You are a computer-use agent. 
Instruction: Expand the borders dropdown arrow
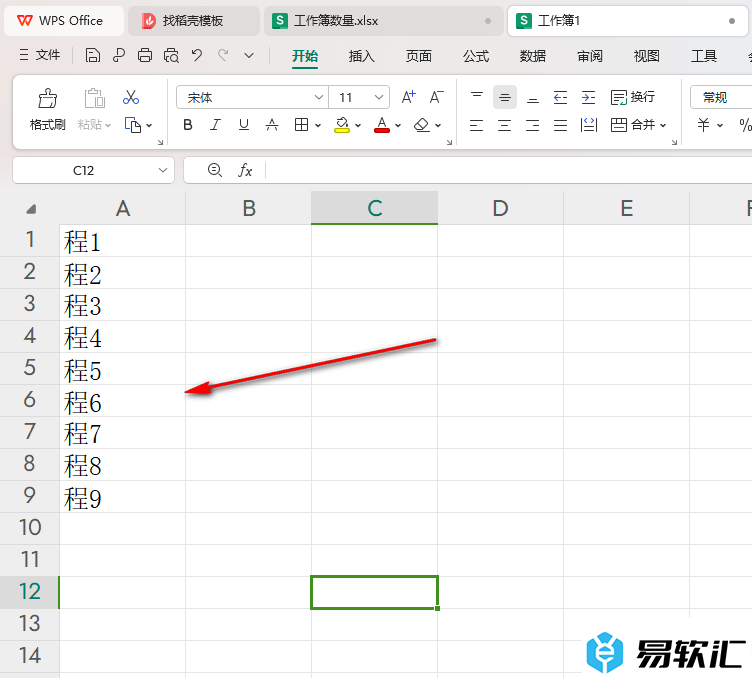click(x=318, y=126)
